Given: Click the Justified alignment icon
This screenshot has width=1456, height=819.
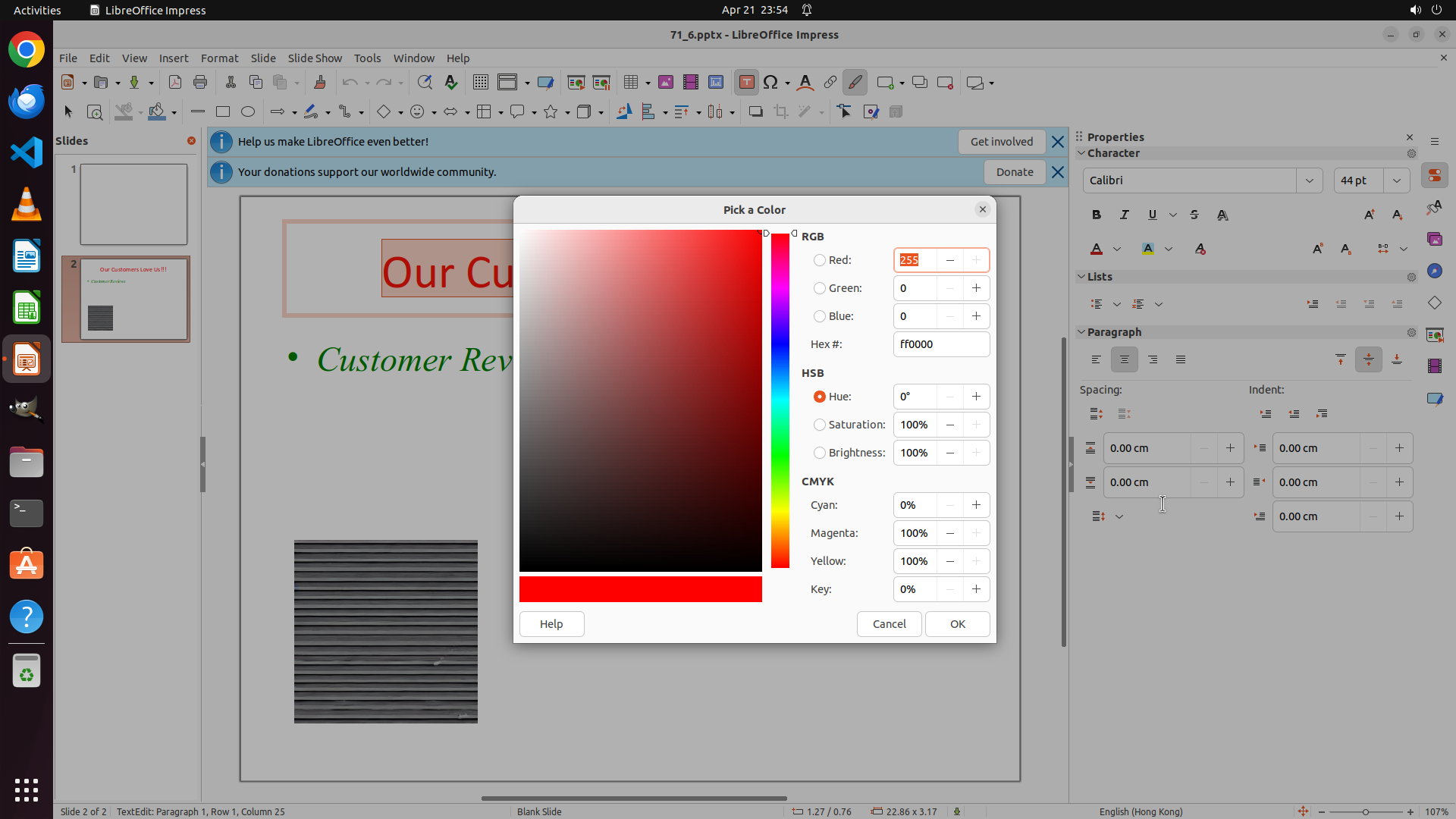Looking at the screenshot, I should point(1180,359).
